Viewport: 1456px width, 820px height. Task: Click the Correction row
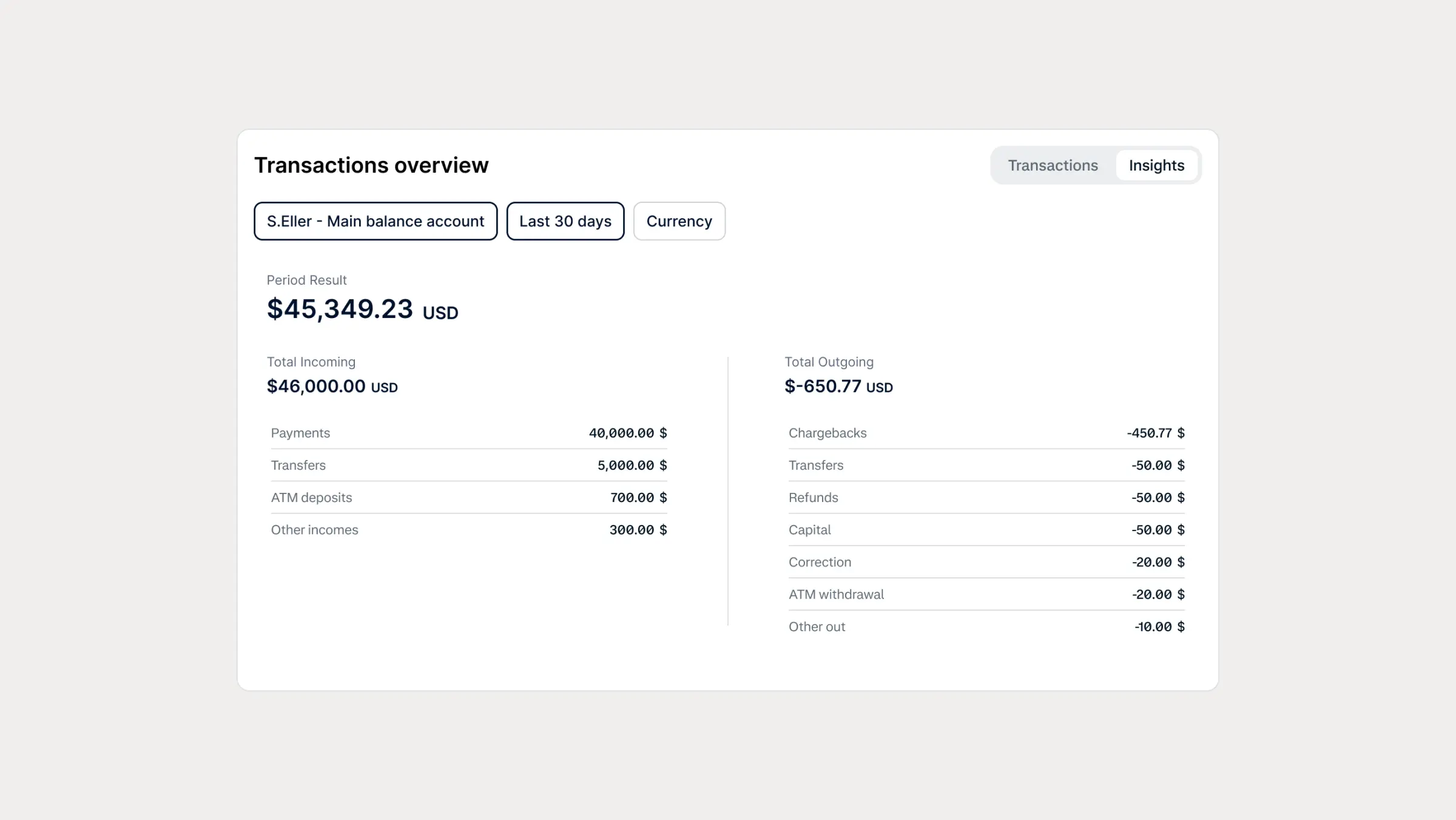pos(986,562)
